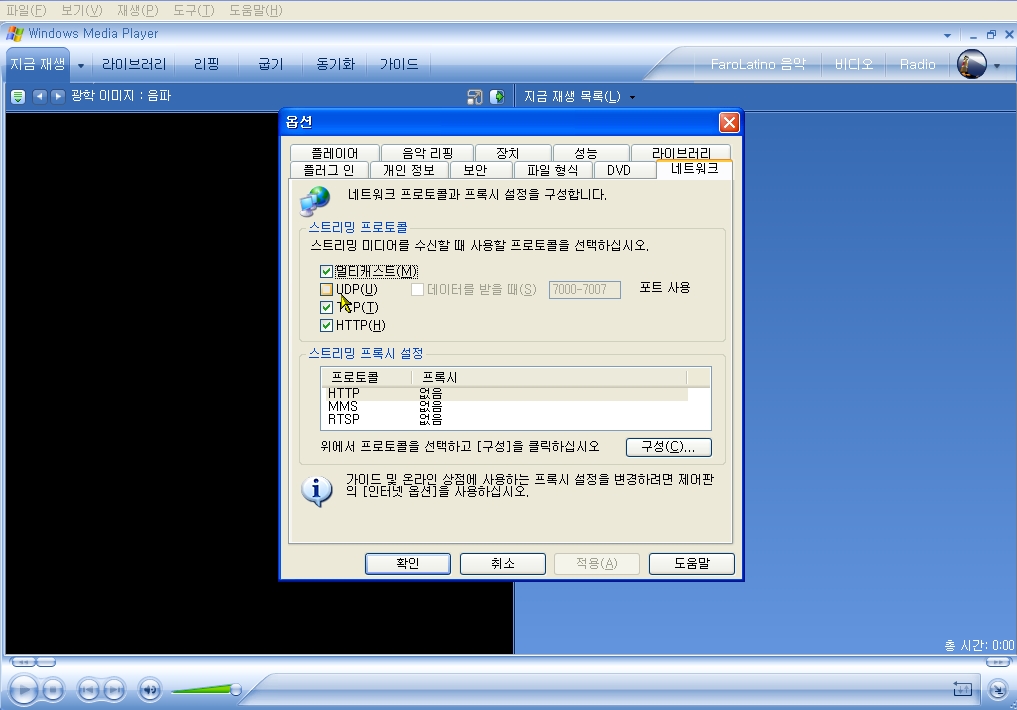Switch to the 플러그 인 tab
Viewport: 1017px width, 710px height.
coord(328,170)
